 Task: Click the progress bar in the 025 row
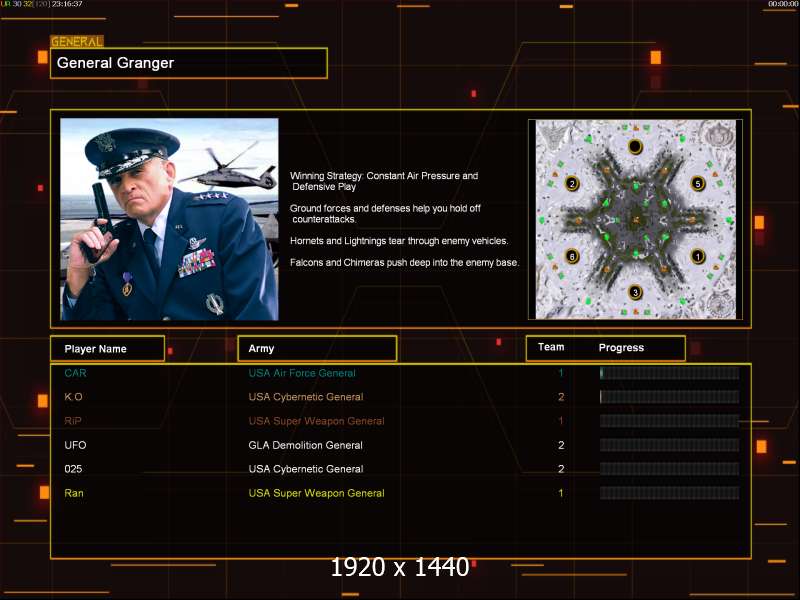pos(669,469)
